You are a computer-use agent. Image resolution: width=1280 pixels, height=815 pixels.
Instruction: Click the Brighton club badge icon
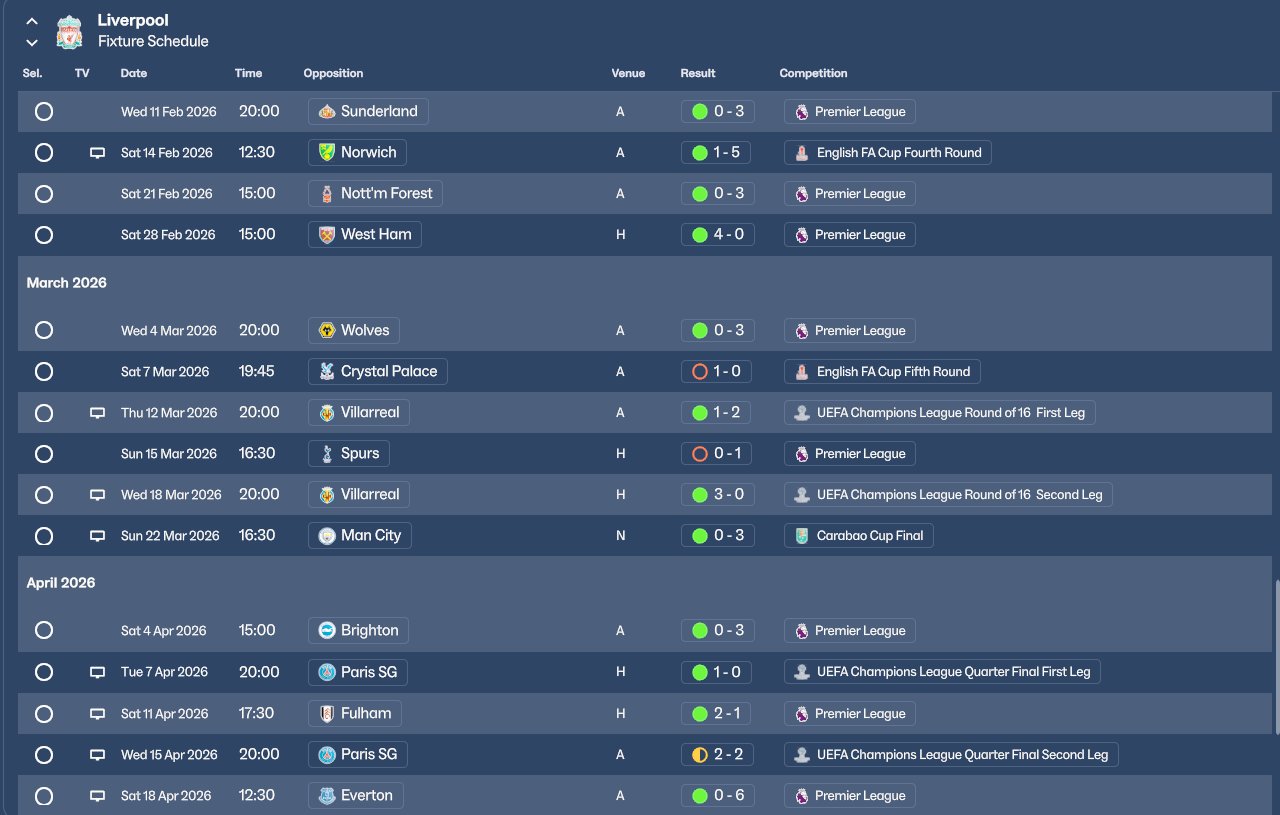[x=326, y=631]
